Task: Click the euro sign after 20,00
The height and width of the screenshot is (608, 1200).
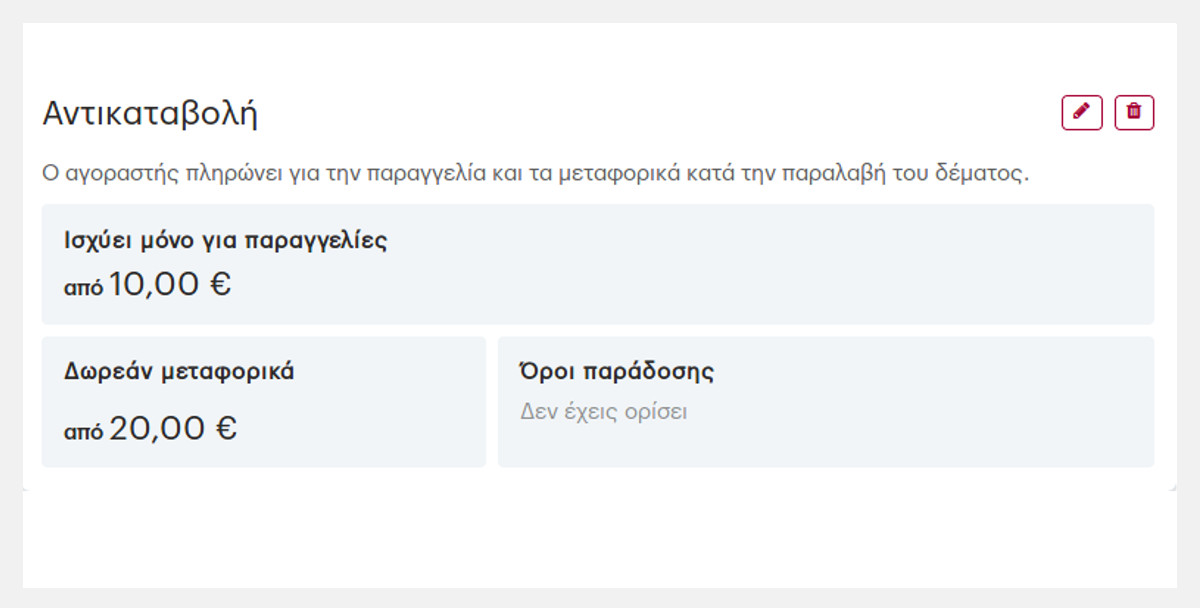Action: (226, 429)
